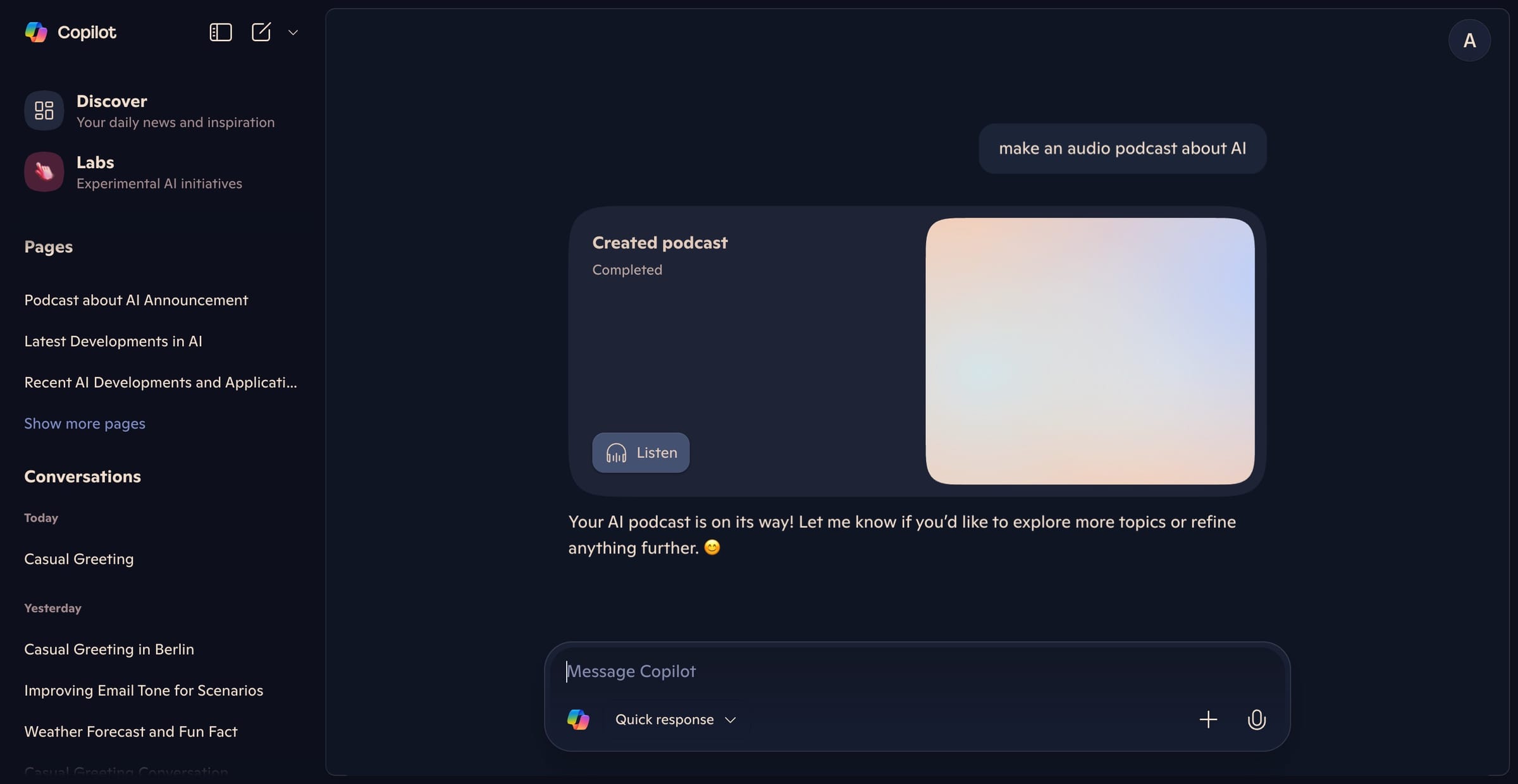Open Podcast about AI Announcement page

(x=136, y=300)
